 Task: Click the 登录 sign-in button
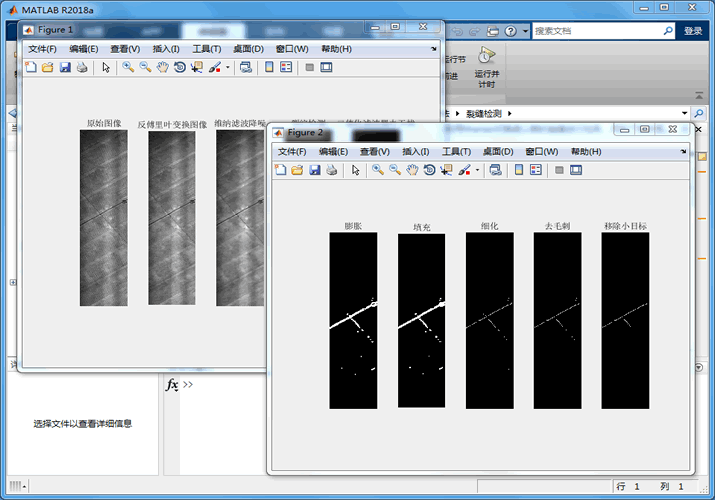(693, 31)
